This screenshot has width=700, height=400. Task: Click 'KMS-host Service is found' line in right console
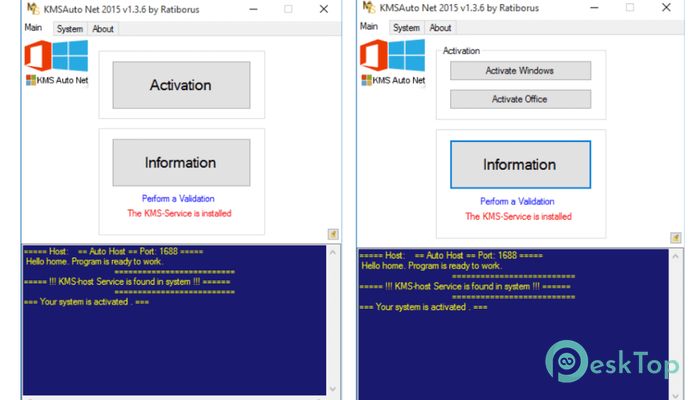(465, 287)
